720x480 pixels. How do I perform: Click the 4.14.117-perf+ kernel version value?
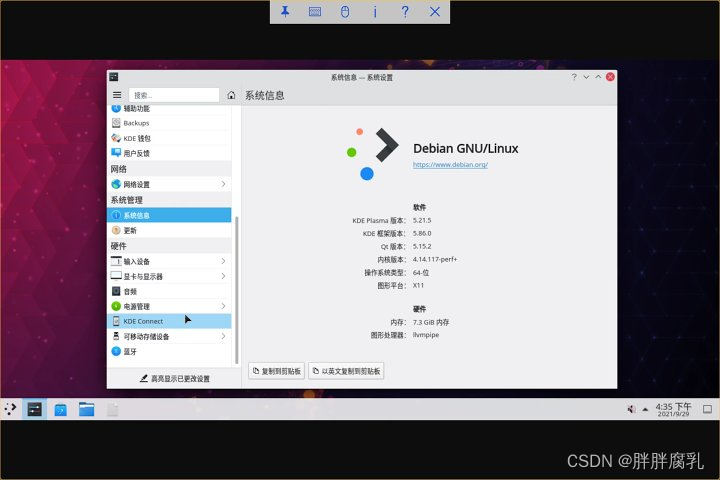point(435,259)
